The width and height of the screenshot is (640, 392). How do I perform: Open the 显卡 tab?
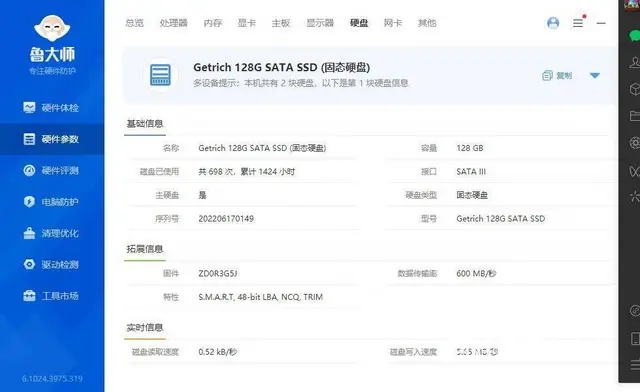click(247, 23)
